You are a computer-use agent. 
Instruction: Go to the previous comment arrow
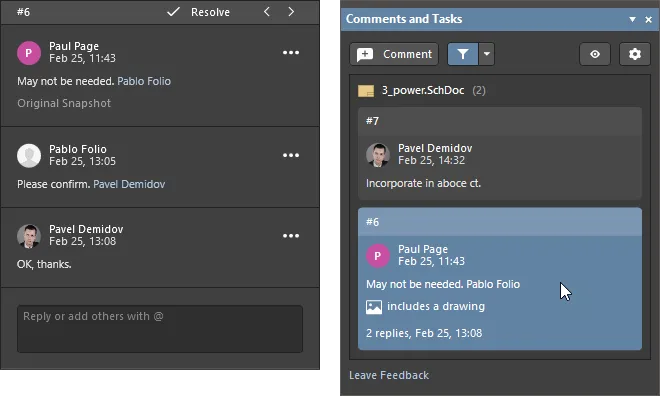267,12
